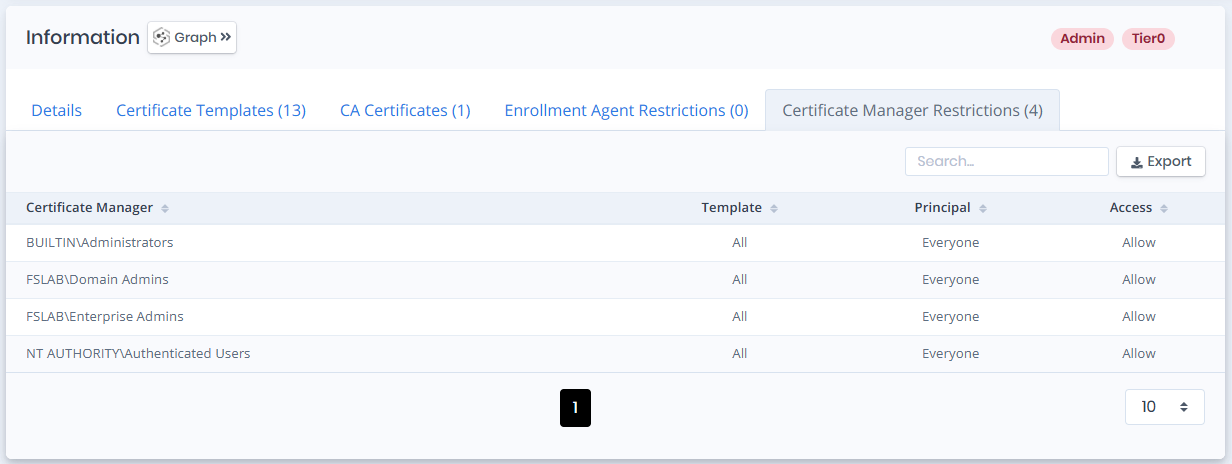Viewport: 1232px width, 464px height.
Task: Switch to CA Certificates (1) tab
Action: 405,111
